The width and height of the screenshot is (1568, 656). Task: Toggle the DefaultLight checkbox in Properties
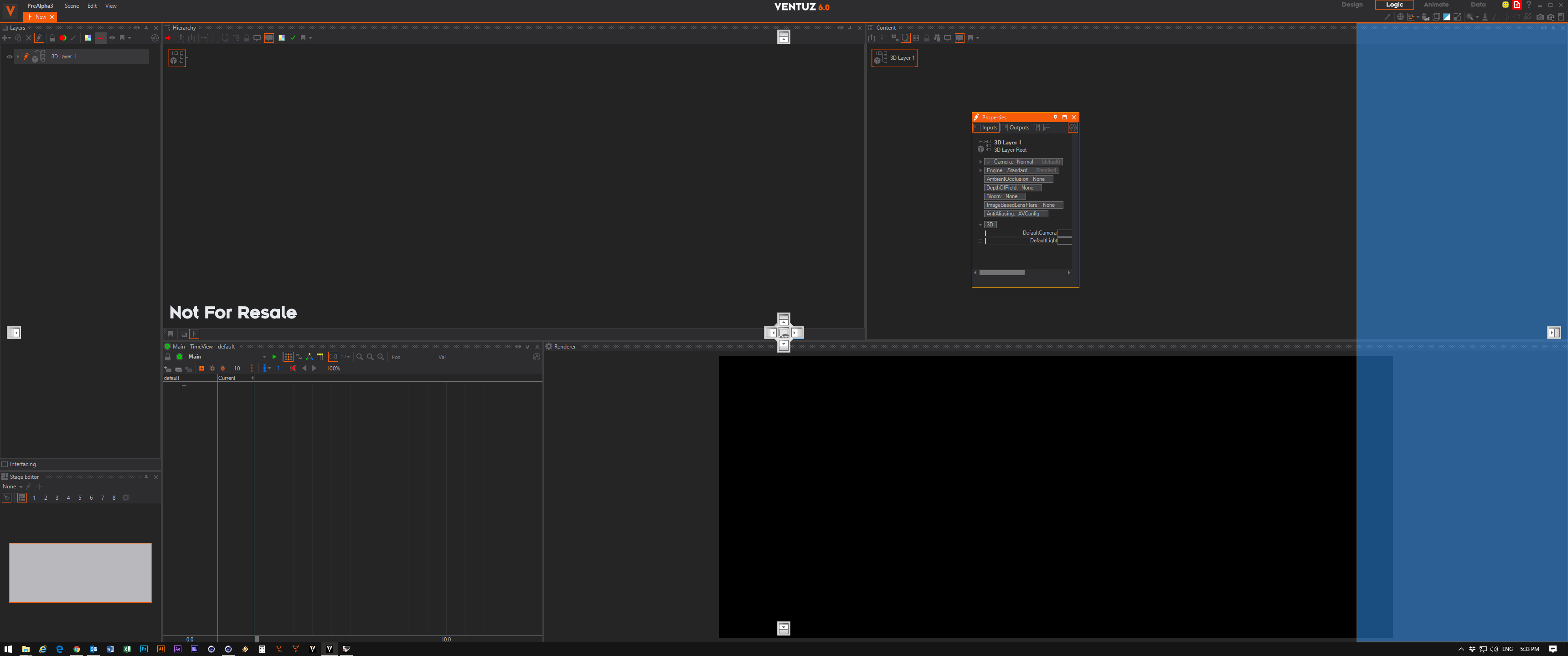point(980,241)
